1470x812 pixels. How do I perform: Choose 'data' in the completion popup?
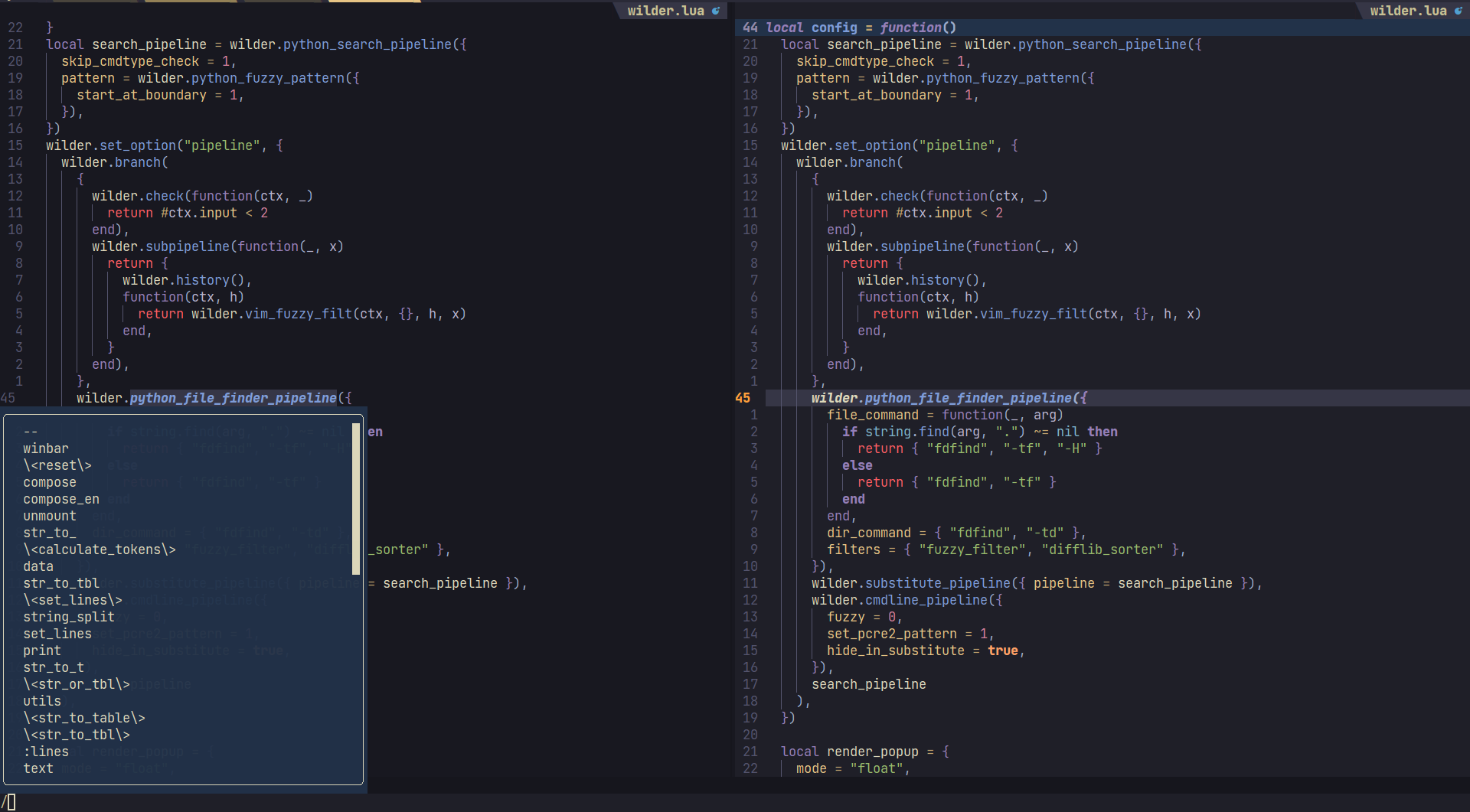pyautogui.click(x=38, y=566)
